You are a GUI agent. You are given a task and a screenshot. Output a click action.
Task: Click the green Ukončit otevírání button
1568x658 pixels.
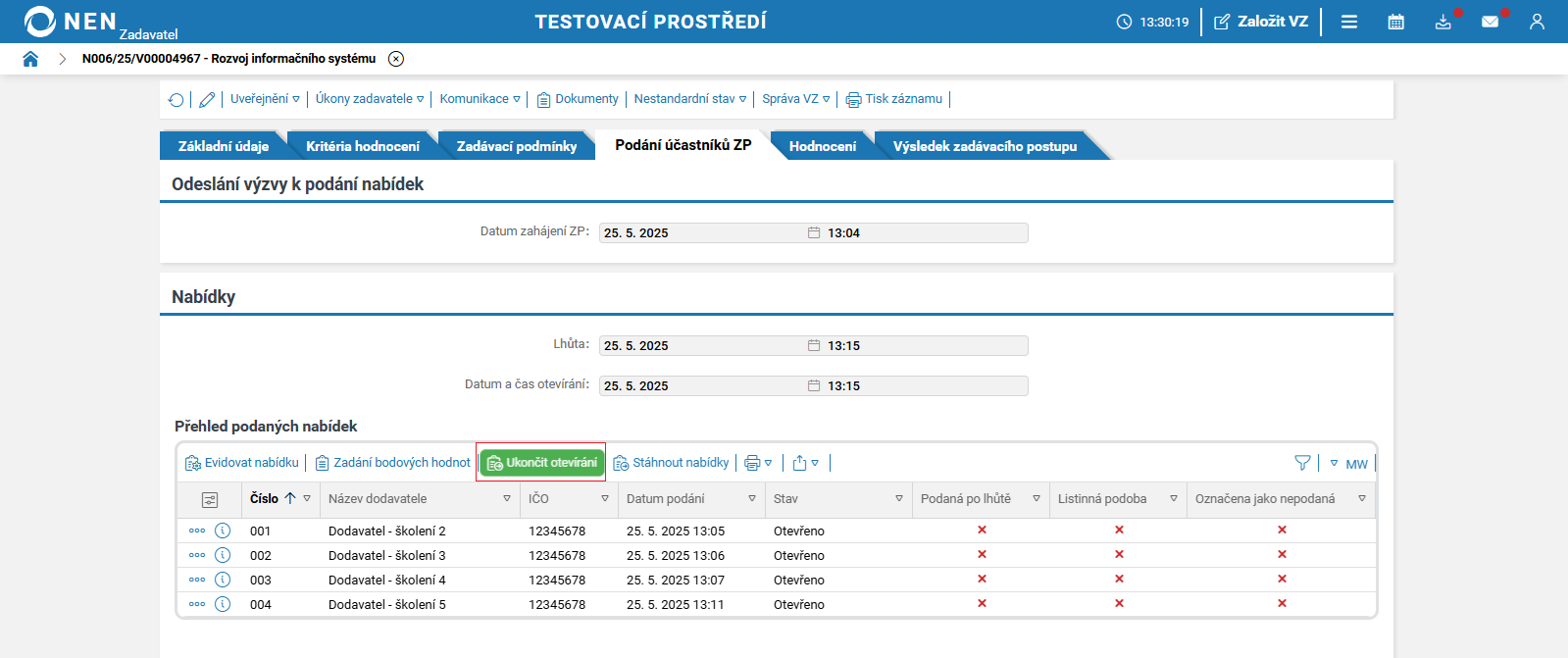[541, 463]
